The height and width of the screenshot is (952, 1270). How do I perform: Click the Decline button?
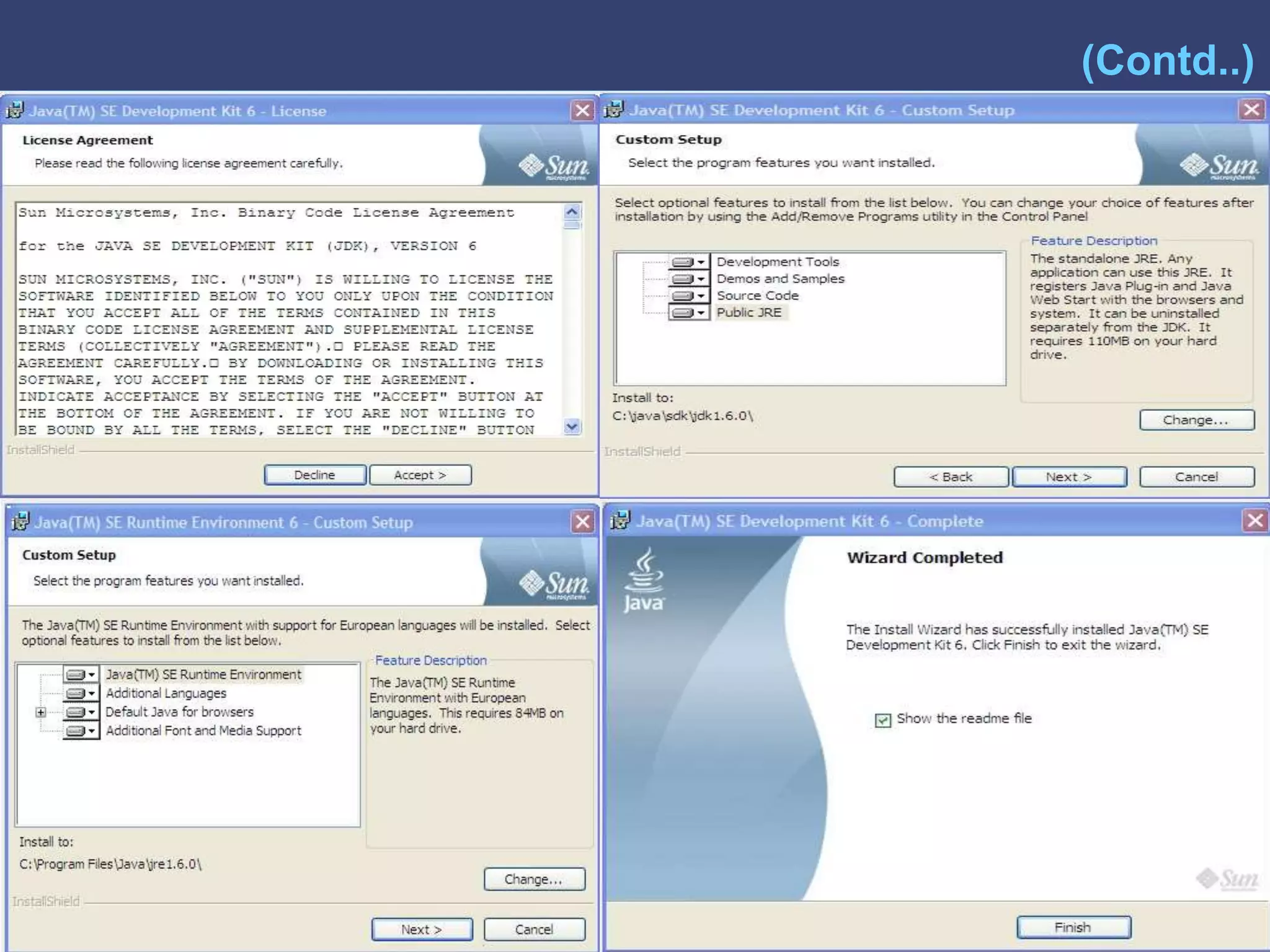(x=314, y=475)
